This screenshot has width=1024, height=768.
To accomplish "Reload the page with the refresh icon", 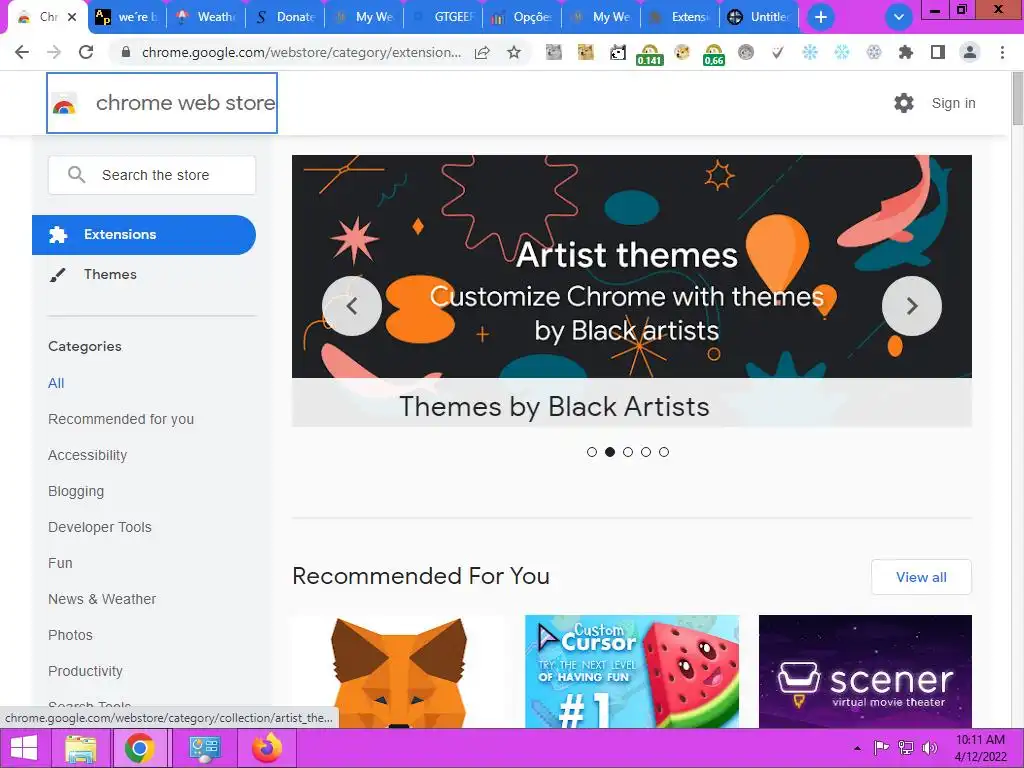I will (86, 52).
